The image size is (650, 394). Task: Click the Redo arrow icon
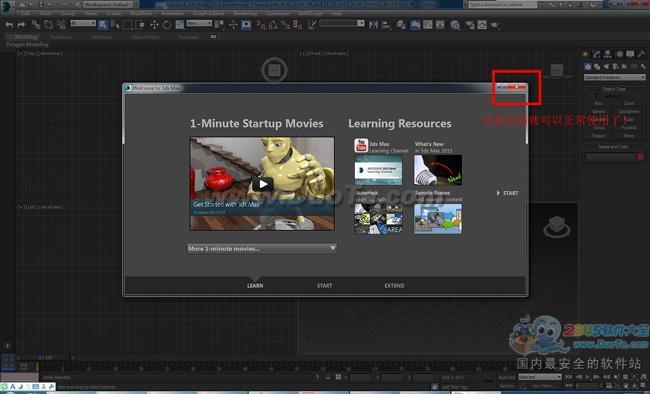click(x=21, y=25)
